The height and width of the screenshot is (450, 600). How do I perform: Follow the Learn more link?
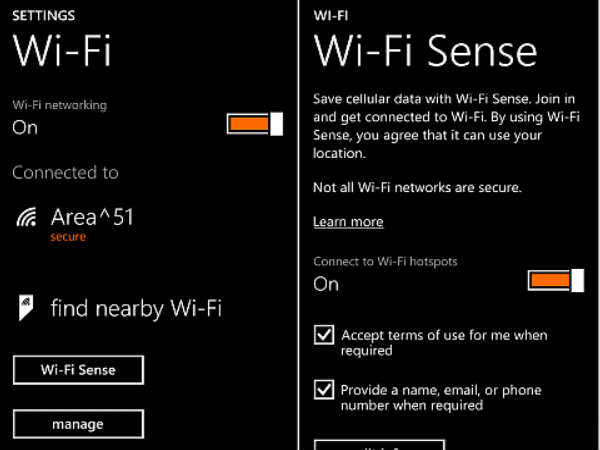(x=348, y=221)
